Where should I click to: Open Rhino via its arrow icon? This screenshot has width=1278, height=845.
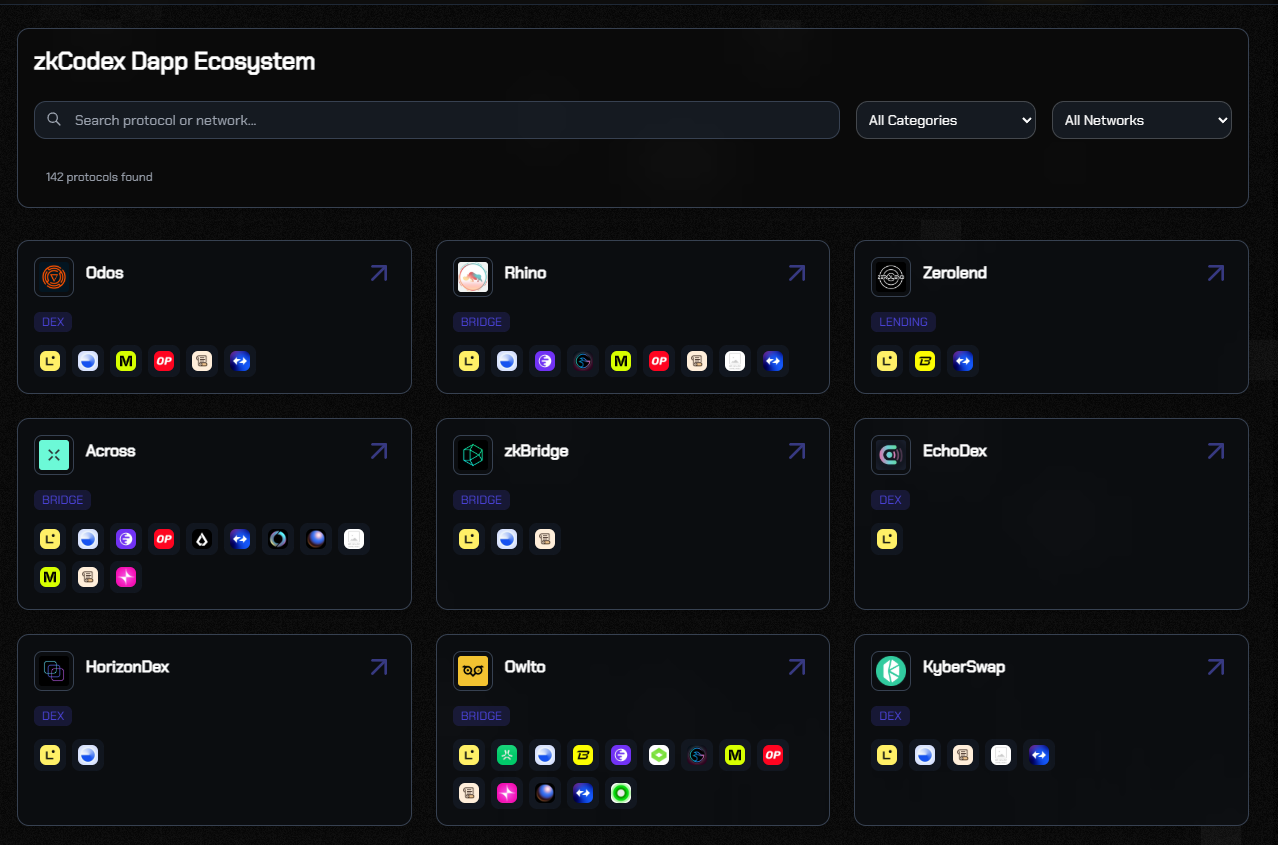point(797,273)
